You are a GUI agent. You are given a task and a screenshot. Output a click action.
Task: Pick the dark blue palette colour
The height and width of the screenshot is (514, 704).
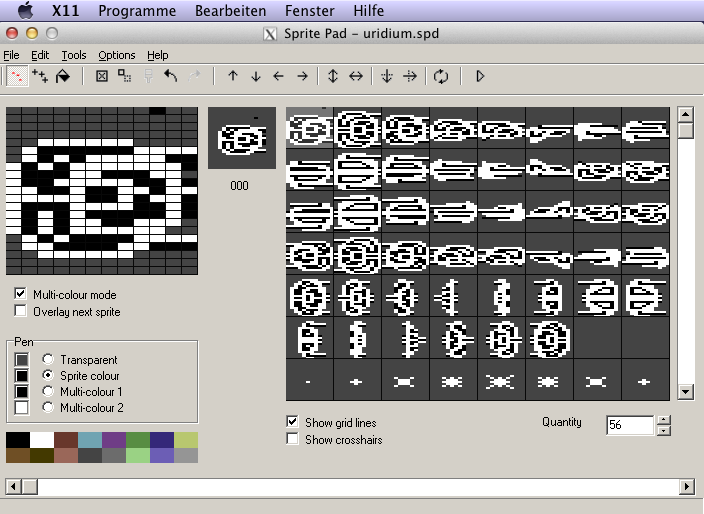tap(162, 440)
